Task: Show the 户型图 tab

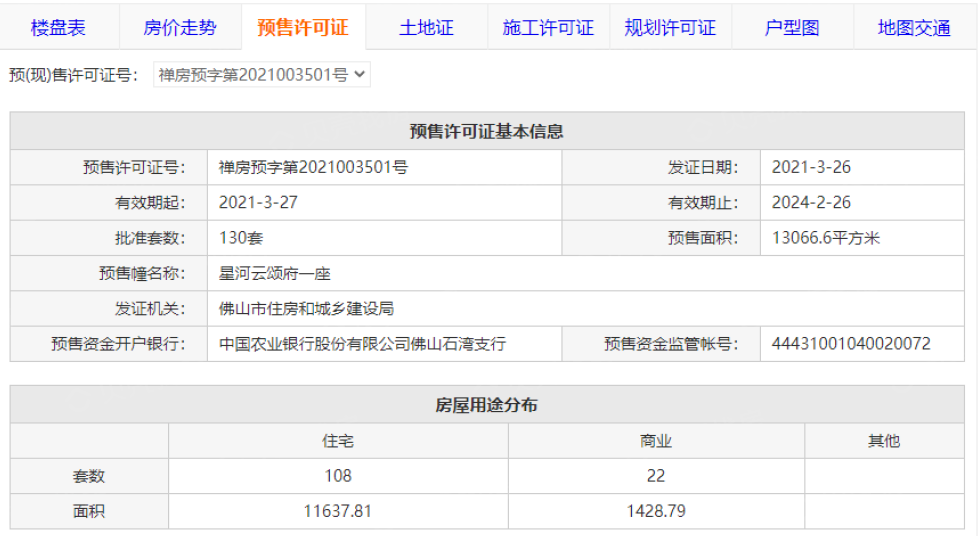Action: coord(792,28)
